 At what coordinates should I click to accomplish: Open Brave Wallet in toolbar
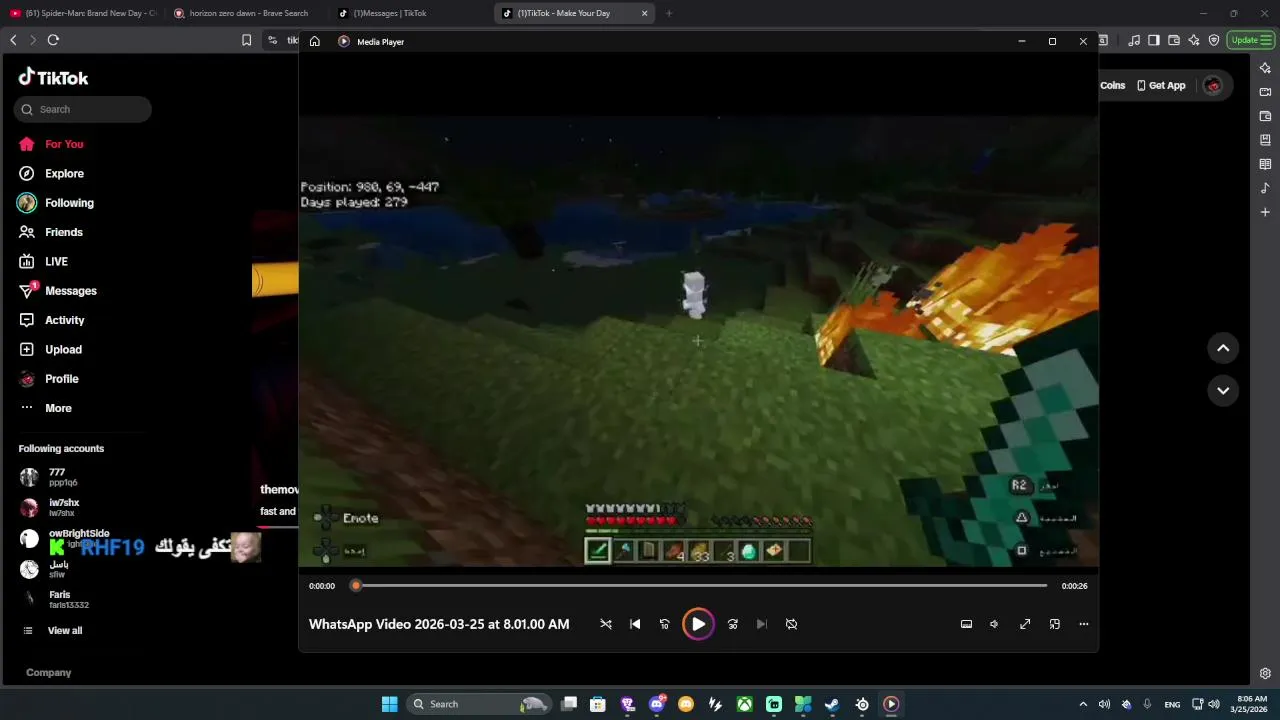pyautogui.click(x=1174, y=40)
